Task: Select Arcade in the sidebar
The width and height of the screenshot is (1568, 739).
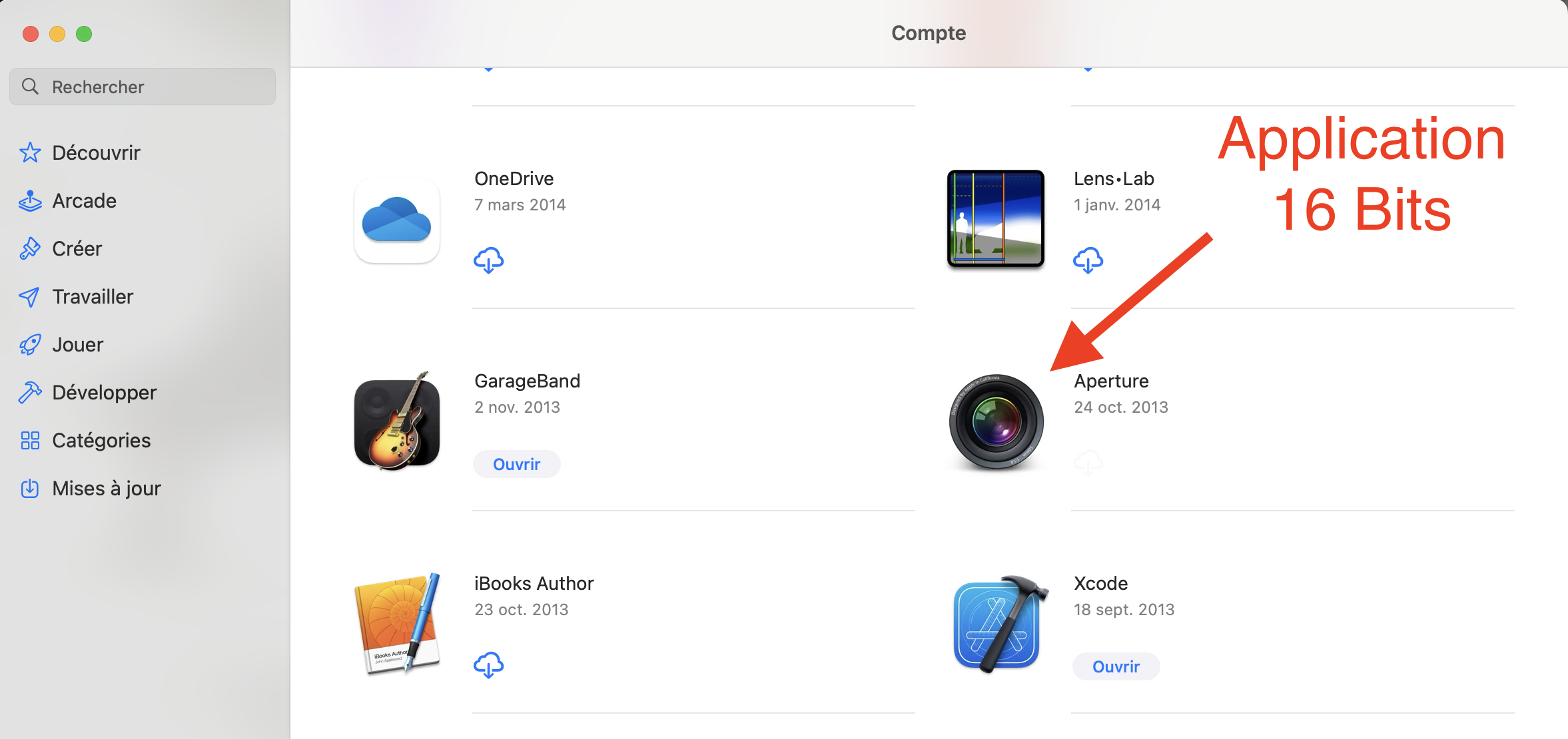Action: click(x=84, y=200)
